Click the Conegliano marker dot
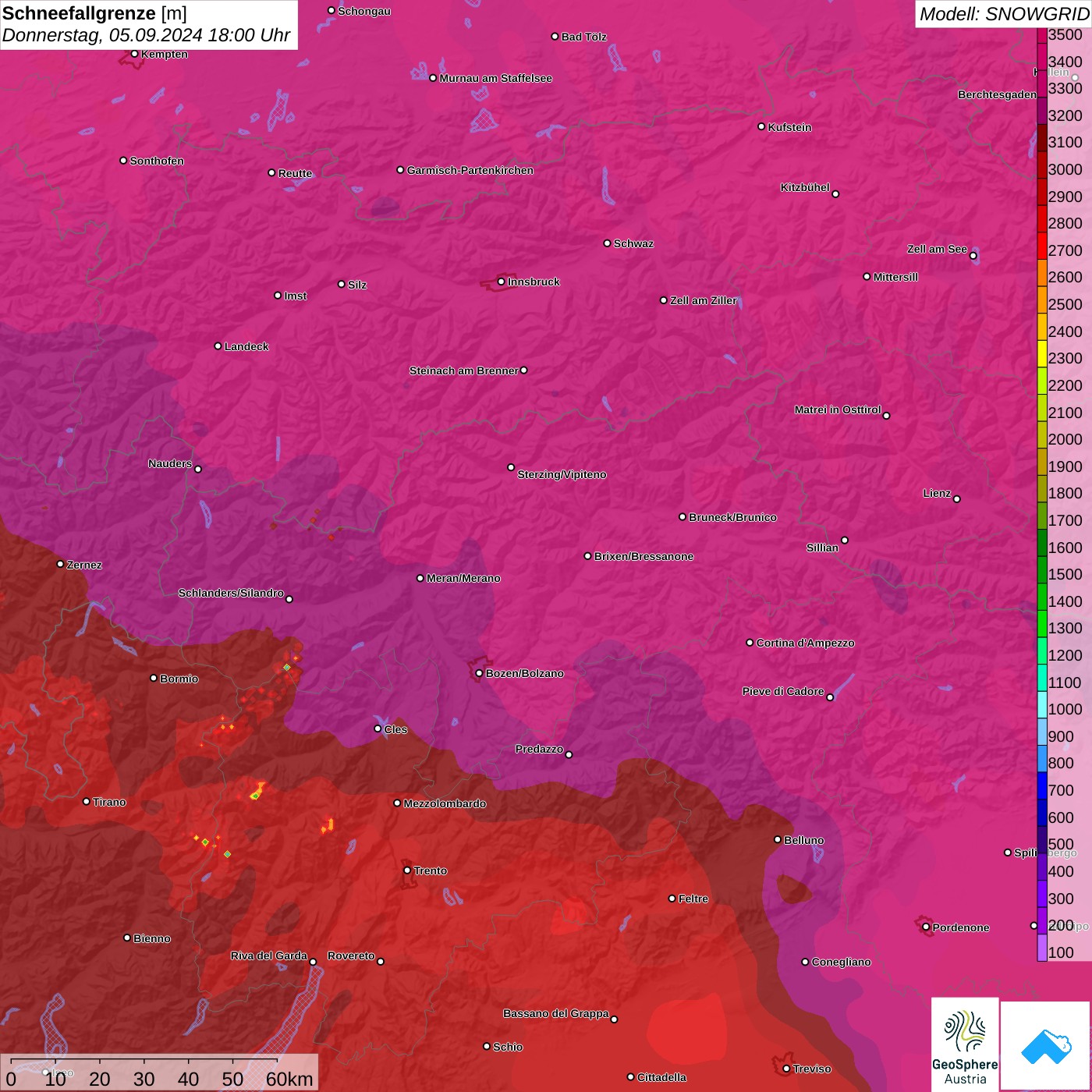This screenshot has height=1092, width=1092. point(805,962)
